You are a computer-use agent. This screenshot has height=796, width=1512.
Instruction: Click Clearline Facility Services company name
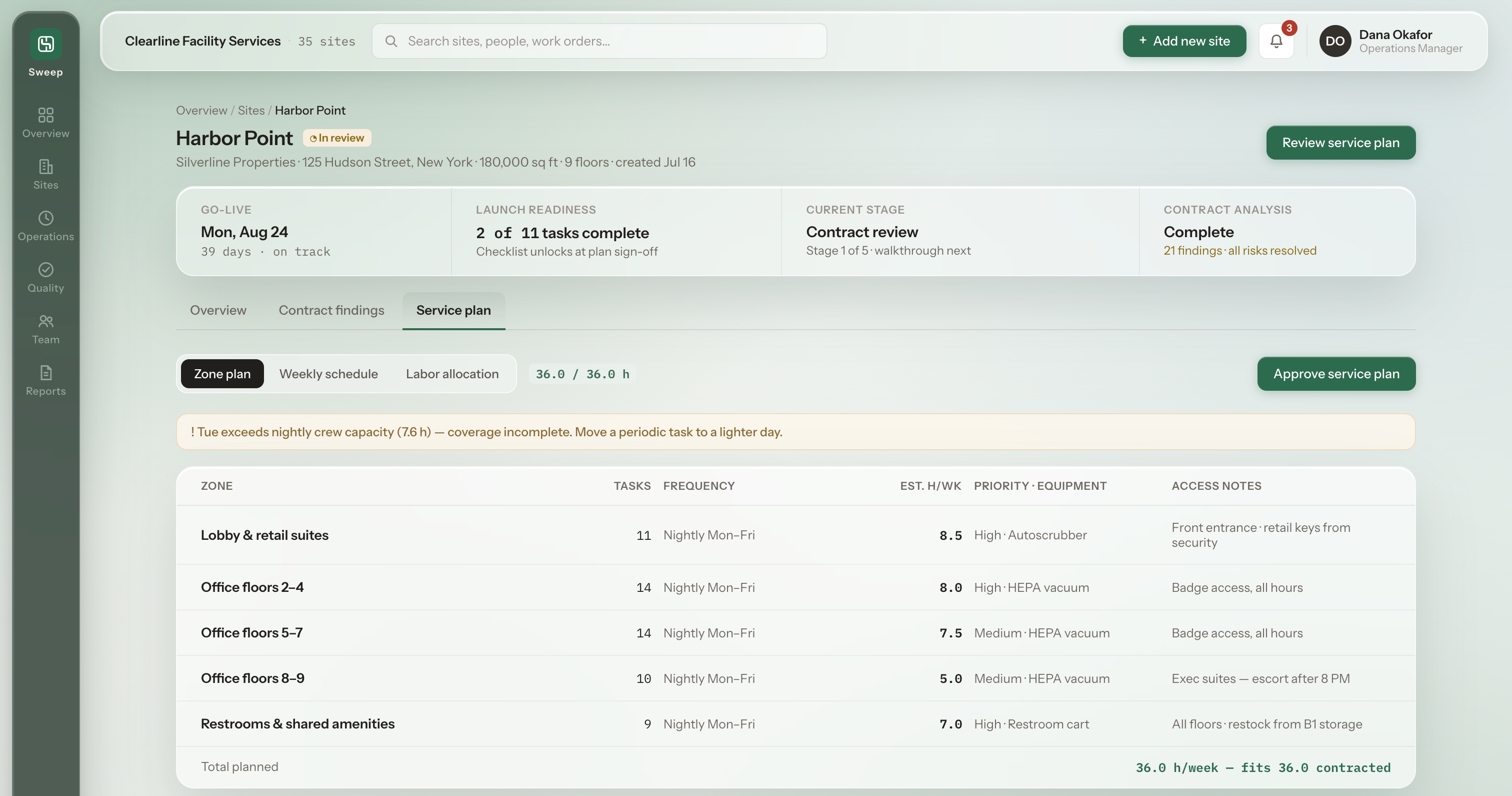pyautogui.click(x=202, y=41)
